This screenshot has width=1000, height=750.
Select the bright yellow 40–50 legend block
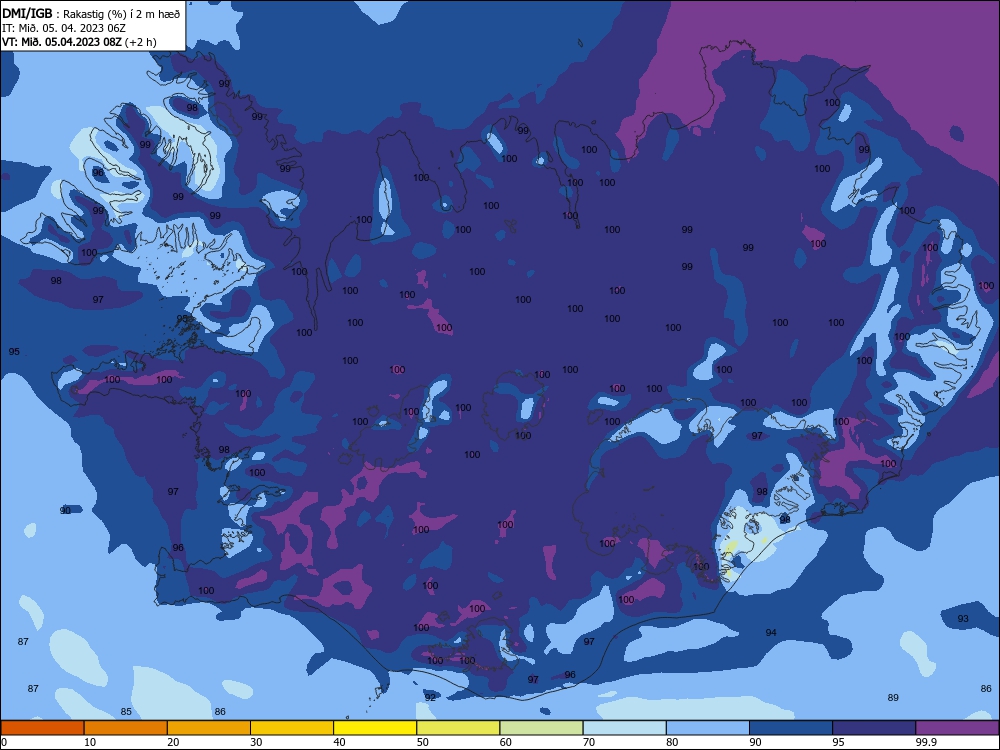coord(375,728)
